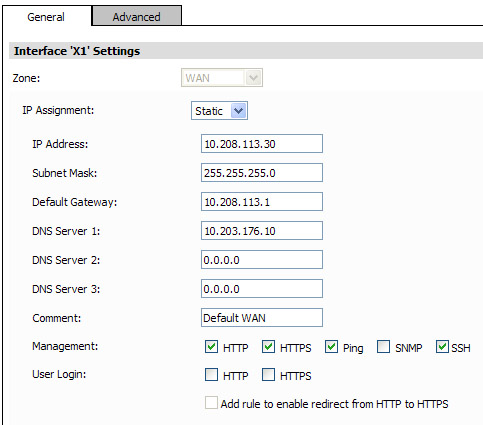
Task: Click the Static text in IP Assignment combo
Action: coord(209,111)
